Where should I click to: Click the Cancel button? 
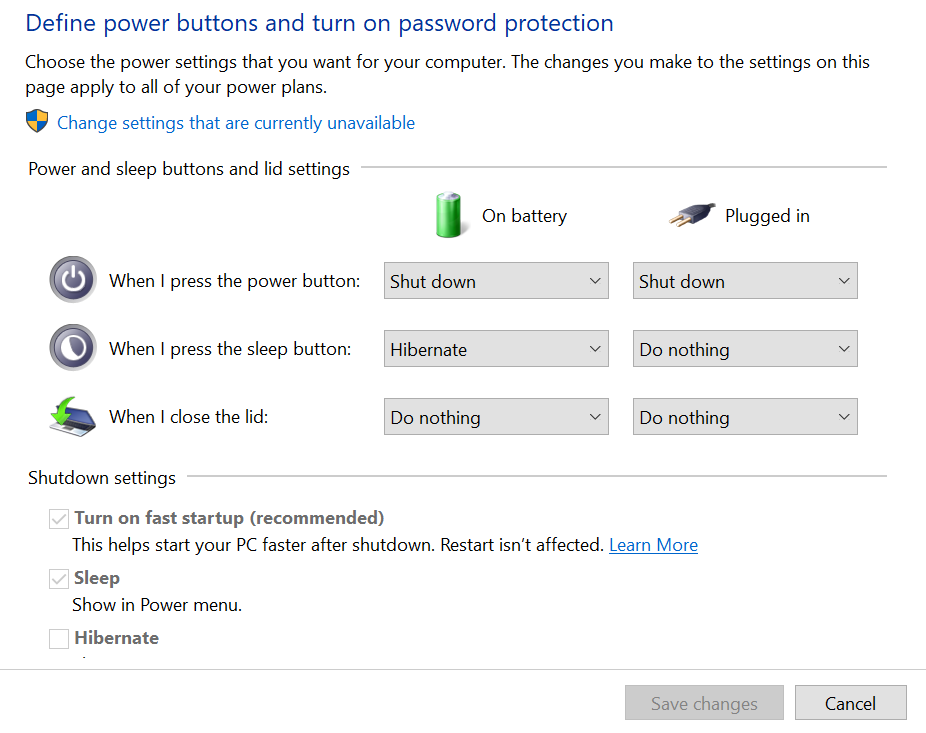tap(850, 703)
